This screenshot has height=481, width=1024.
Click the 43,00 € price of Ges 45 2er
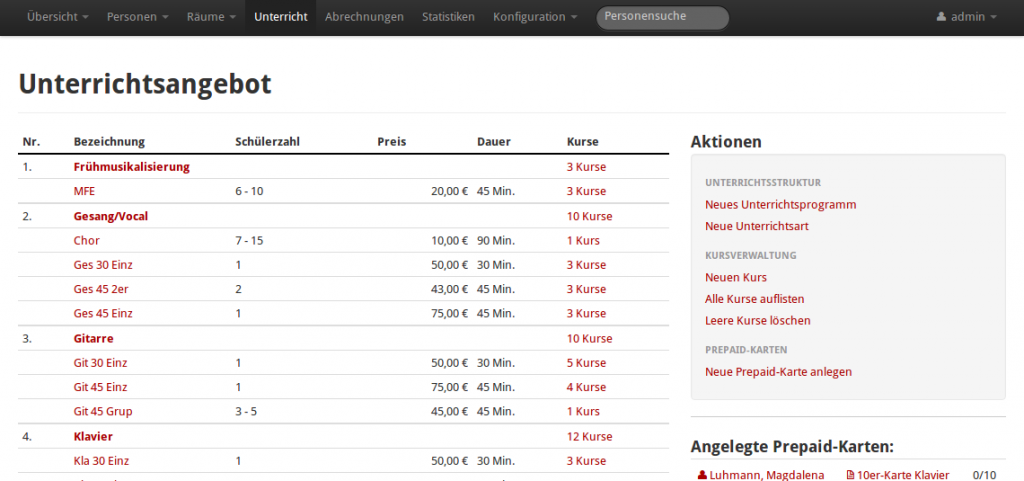coord(449,289)
